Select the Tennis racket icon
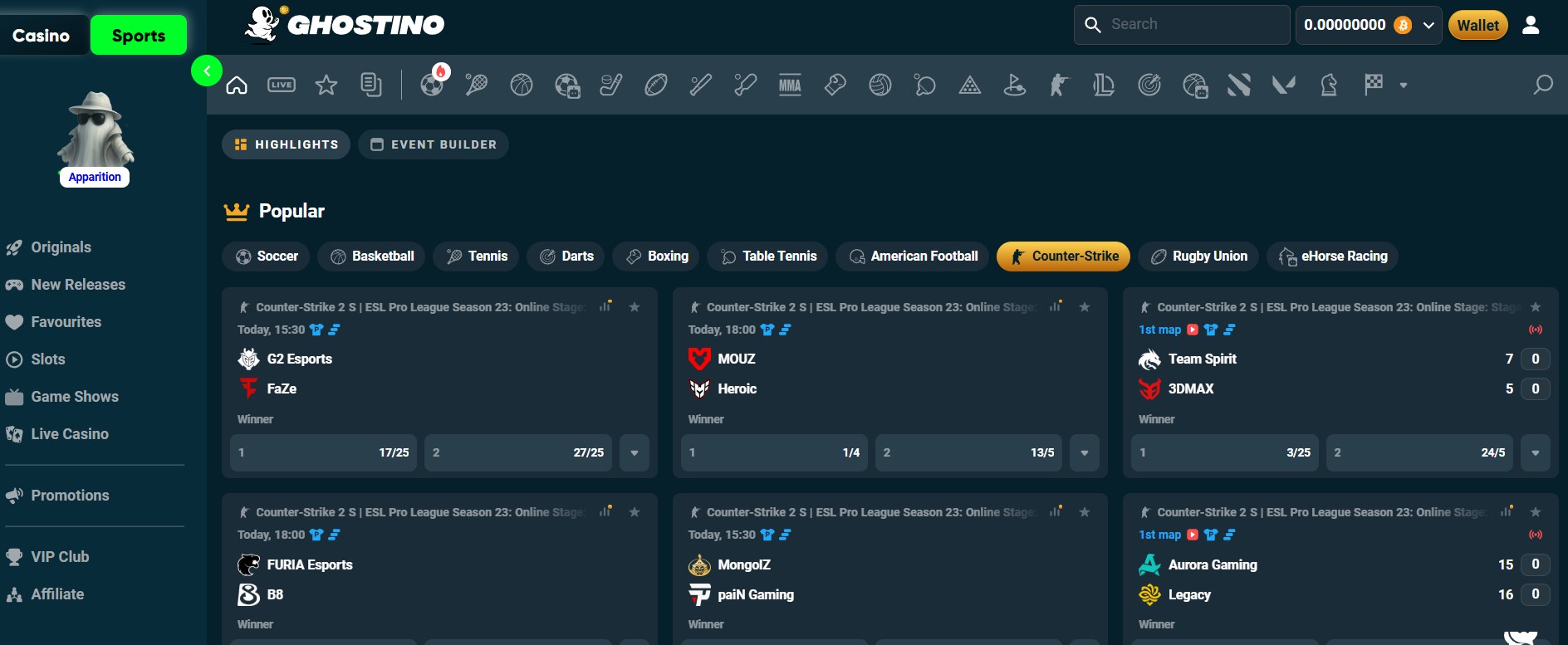Image resolution: width=1568 pixels, height=645 pixels. pos(477,85)
